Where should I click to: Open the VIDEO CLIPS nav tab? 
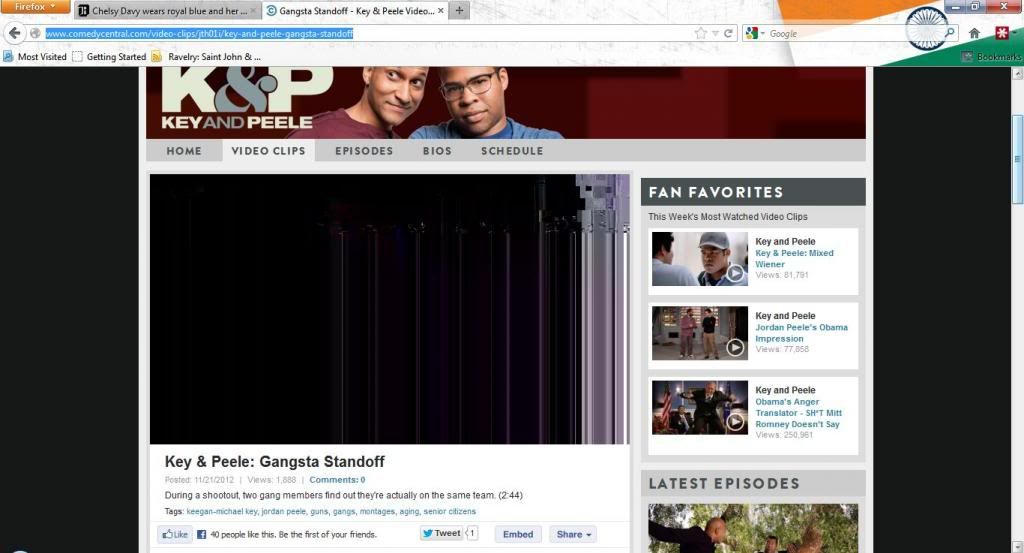(x=268, y=151)
